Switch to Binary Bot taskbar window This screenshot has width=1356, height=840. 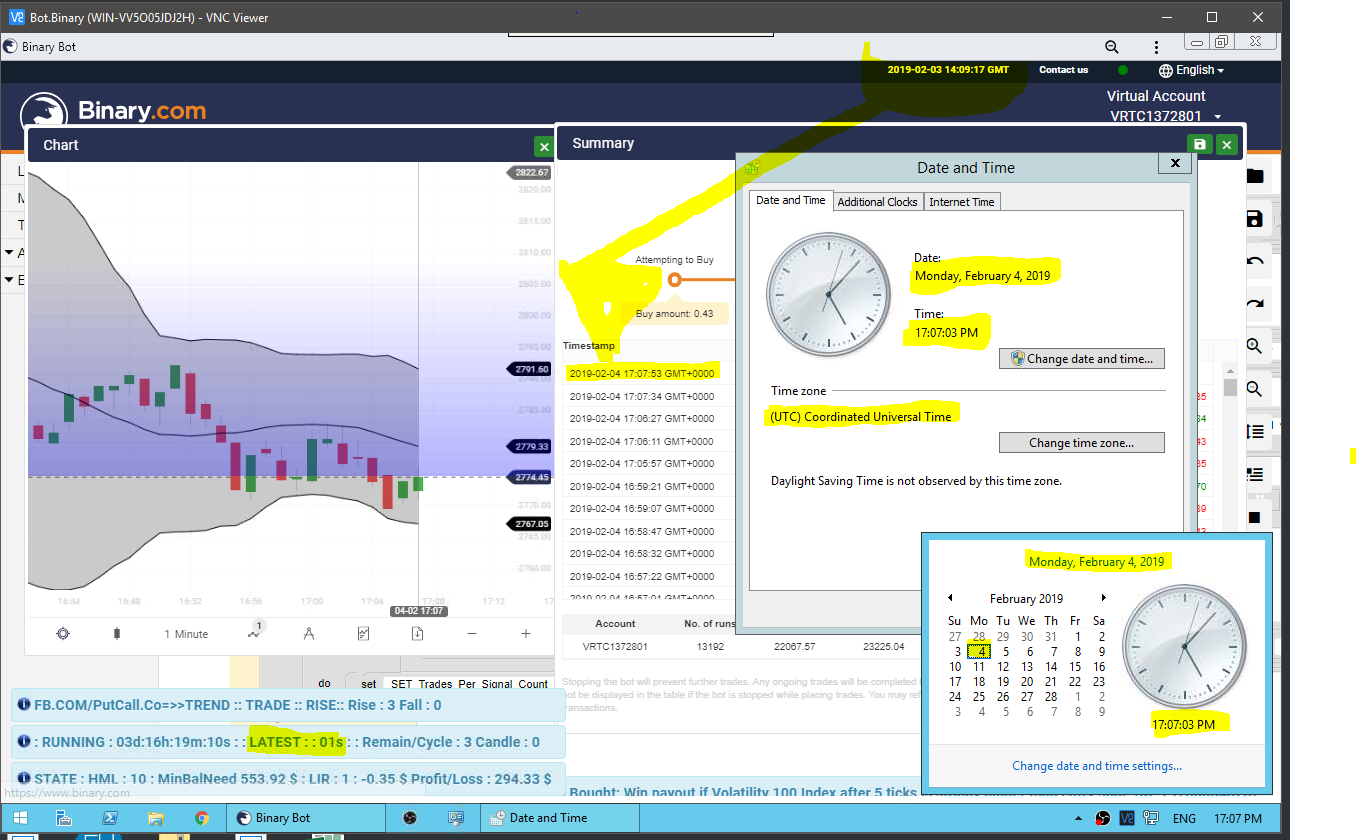304,818
